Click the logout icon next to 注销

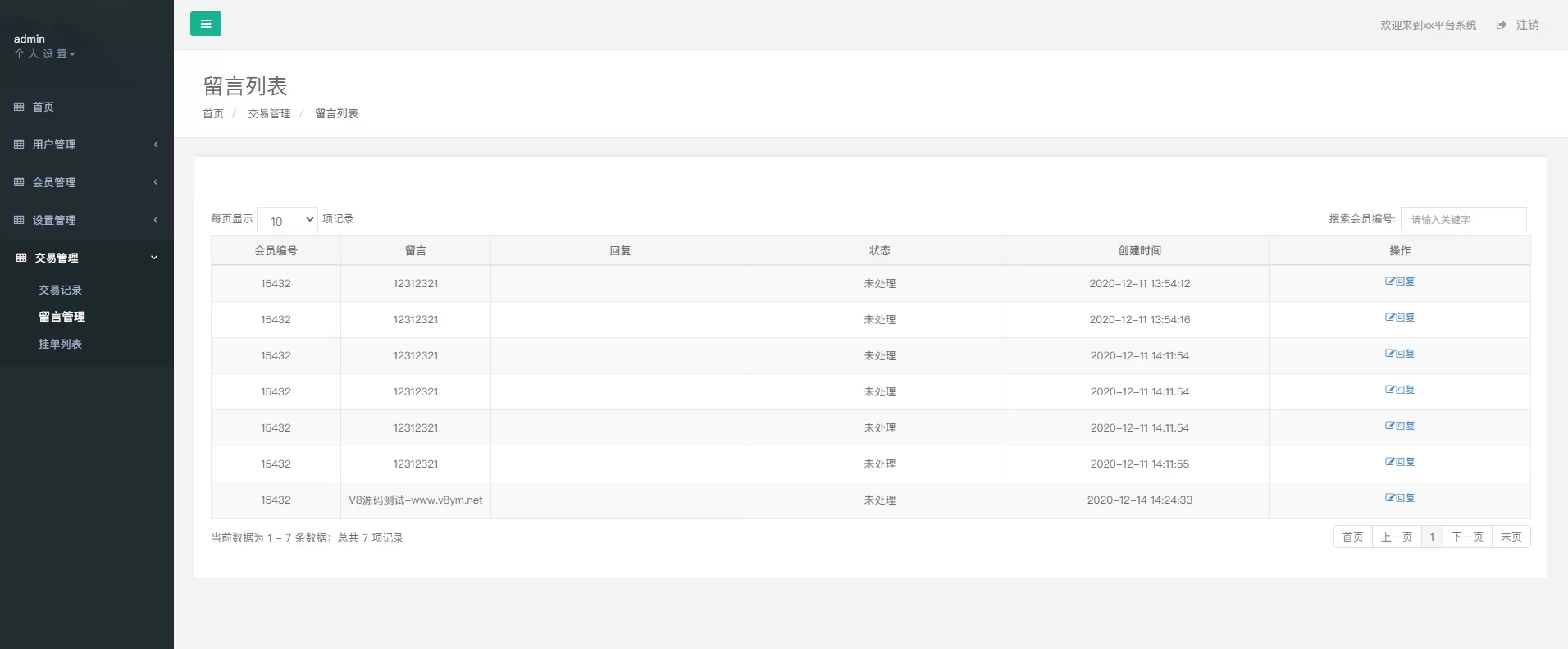[1501, 25]
